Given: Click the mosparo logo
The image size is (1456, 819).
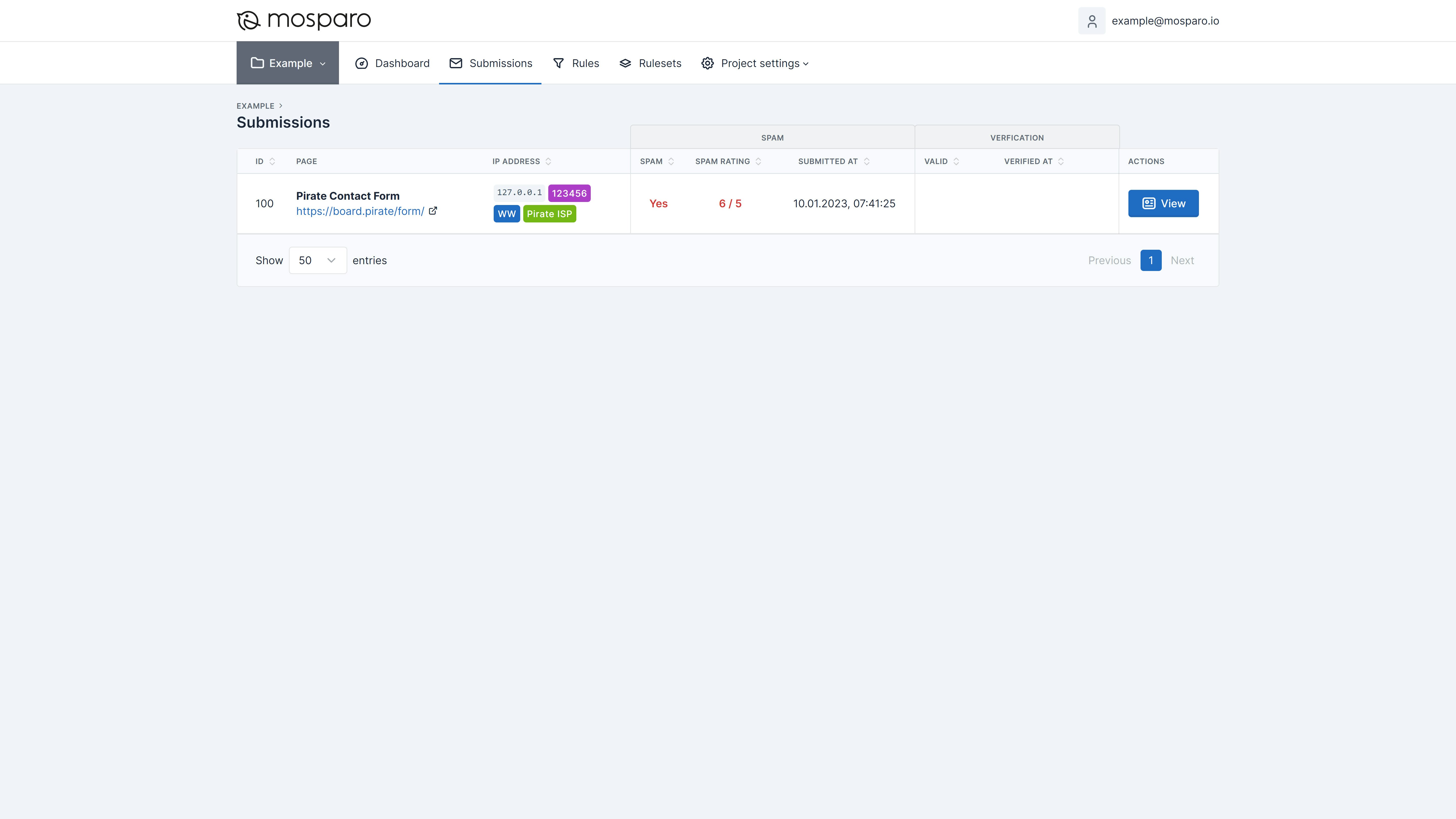Looking at the screenshot, I should (x=304, y=20).
